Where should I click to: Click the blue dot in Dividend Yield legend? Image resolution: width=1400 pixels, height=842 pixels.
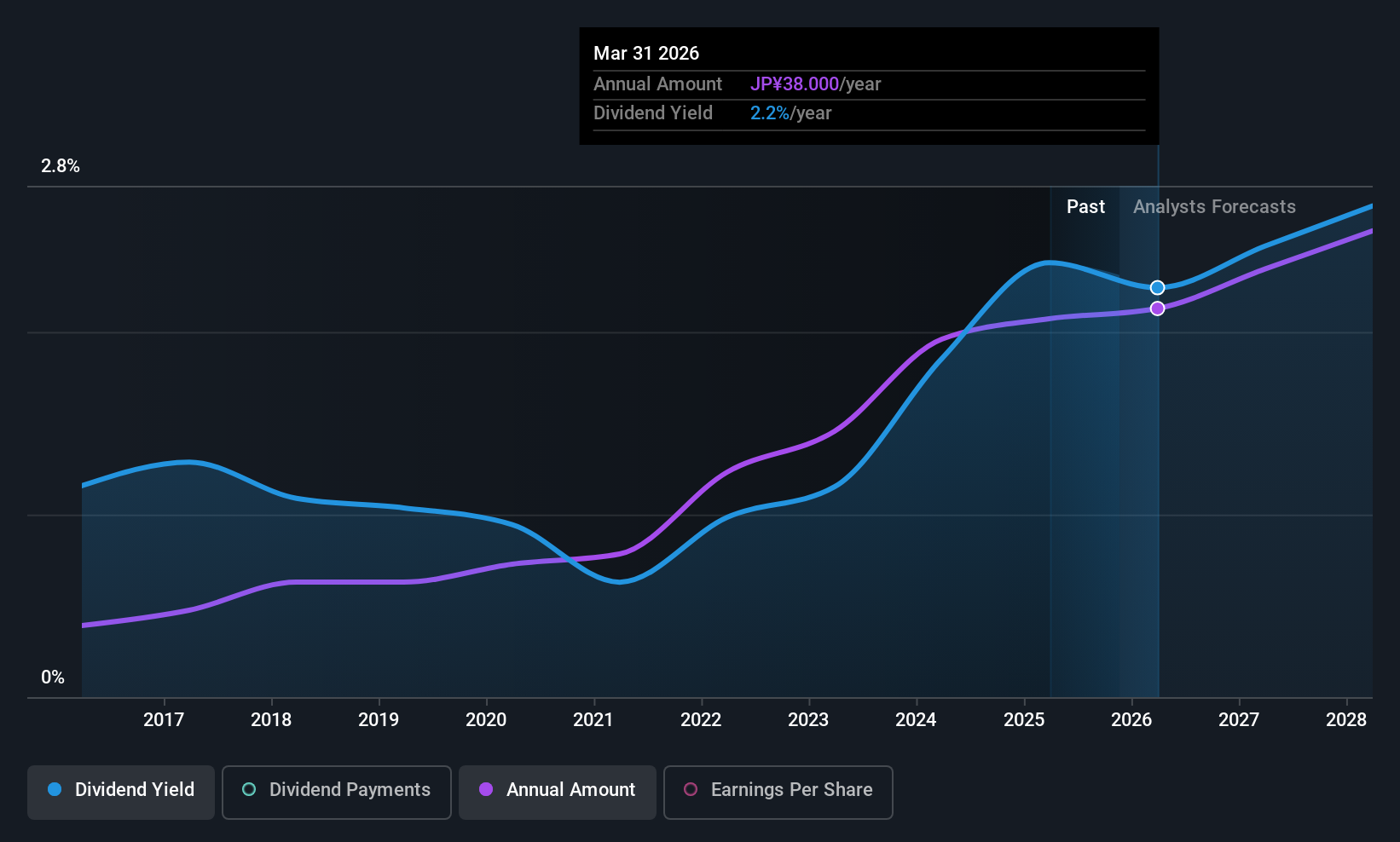pyautogui.click(x=55, y=790)
